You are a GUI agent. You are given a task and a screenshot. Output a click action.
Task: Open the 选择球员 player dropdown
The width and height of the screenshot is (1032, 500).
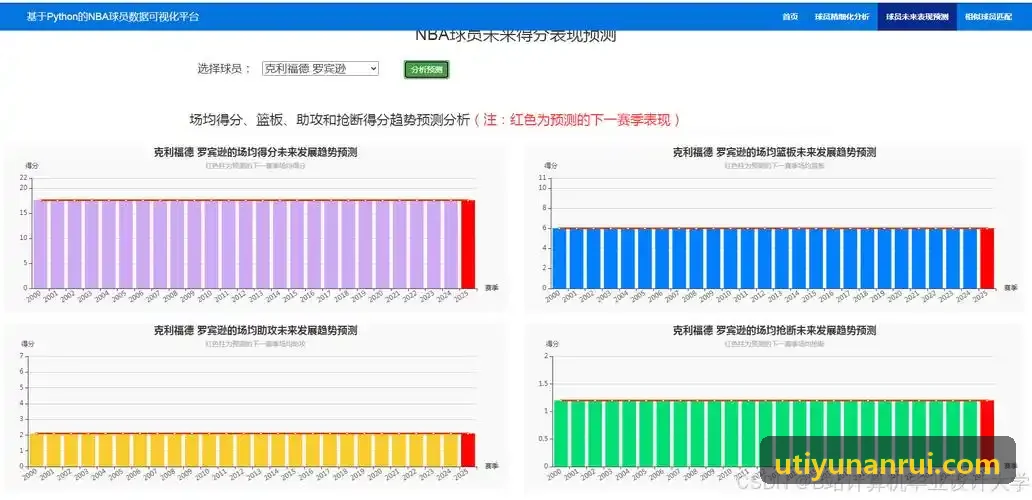pos(321,68)
